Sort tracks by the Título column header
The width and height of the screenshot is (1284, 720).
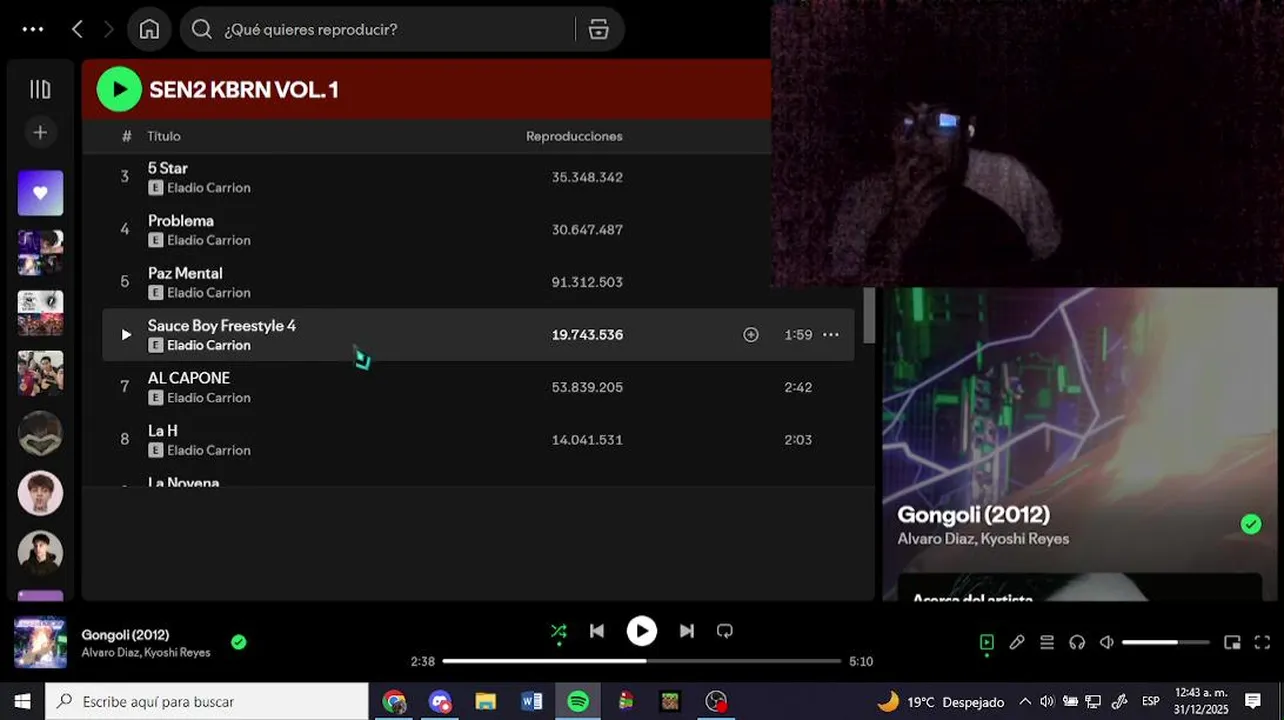[x=164, y=136]
